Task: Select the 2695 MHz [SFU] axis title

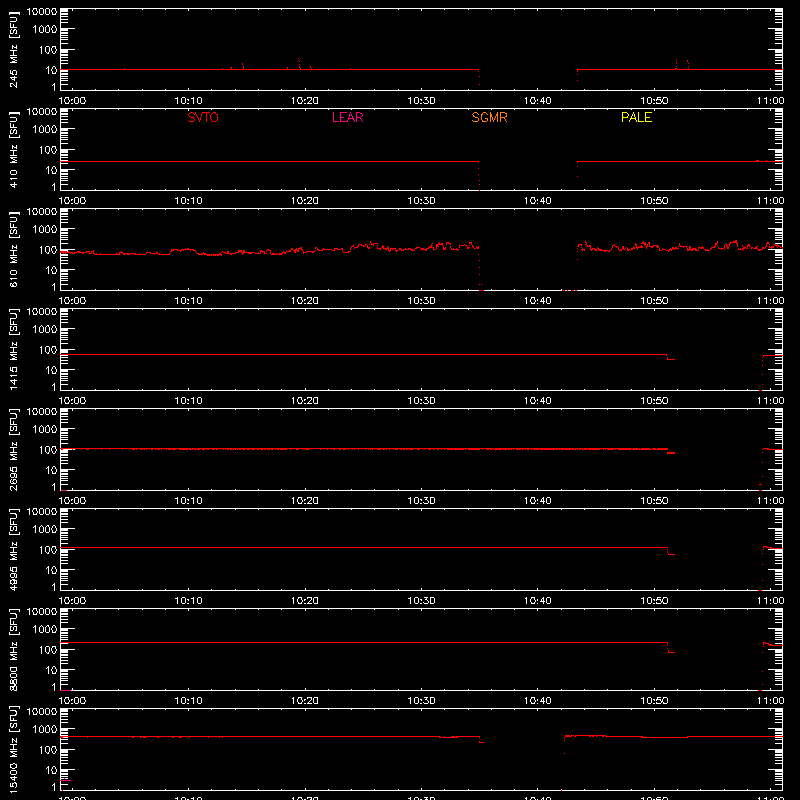Action: point(14,449)
